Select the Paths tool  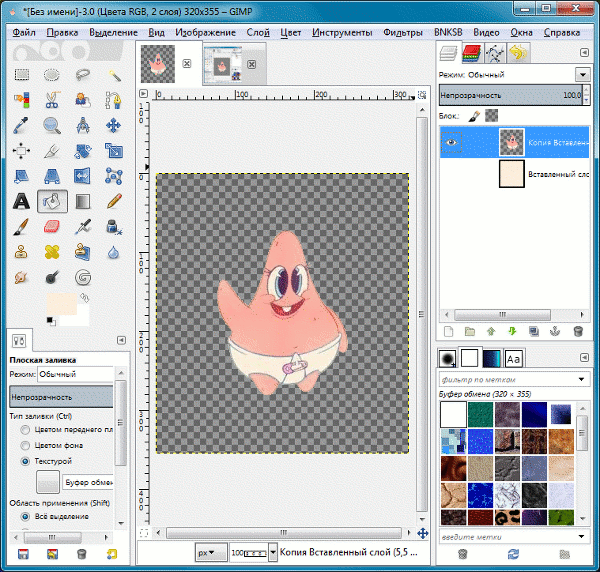(114, 99)
